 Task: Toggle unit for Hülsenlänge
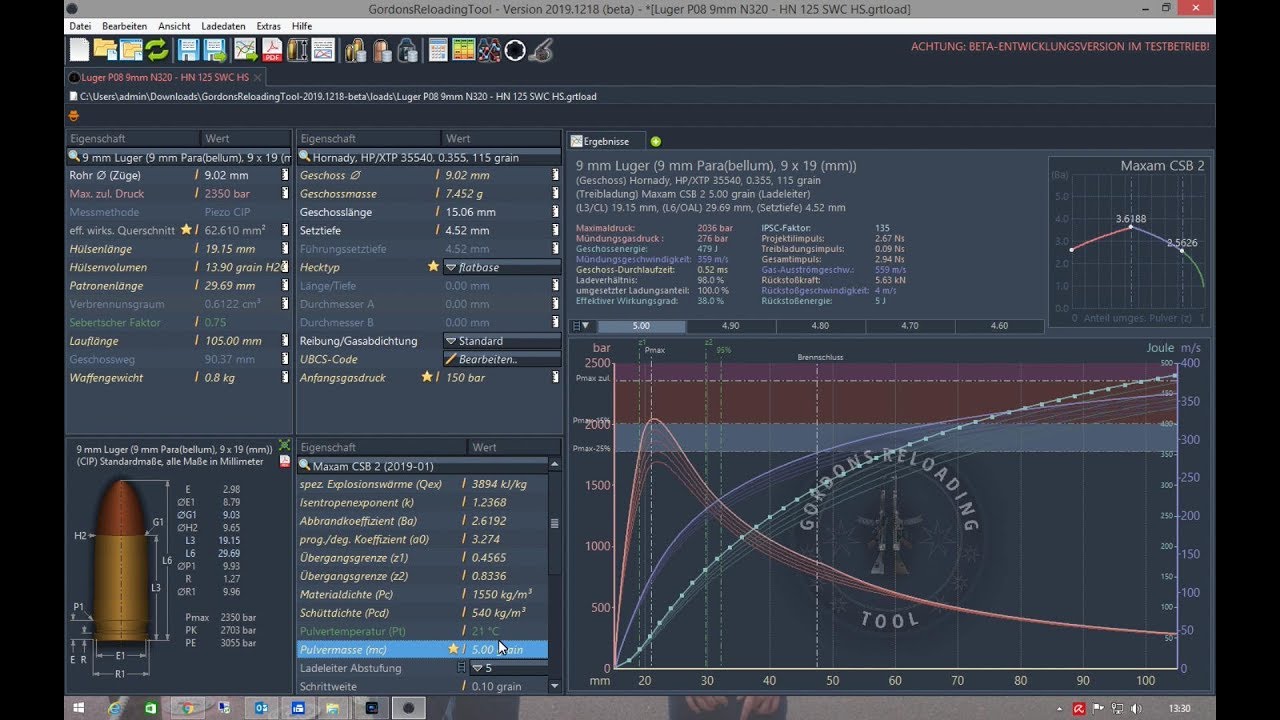pos(285,249)
